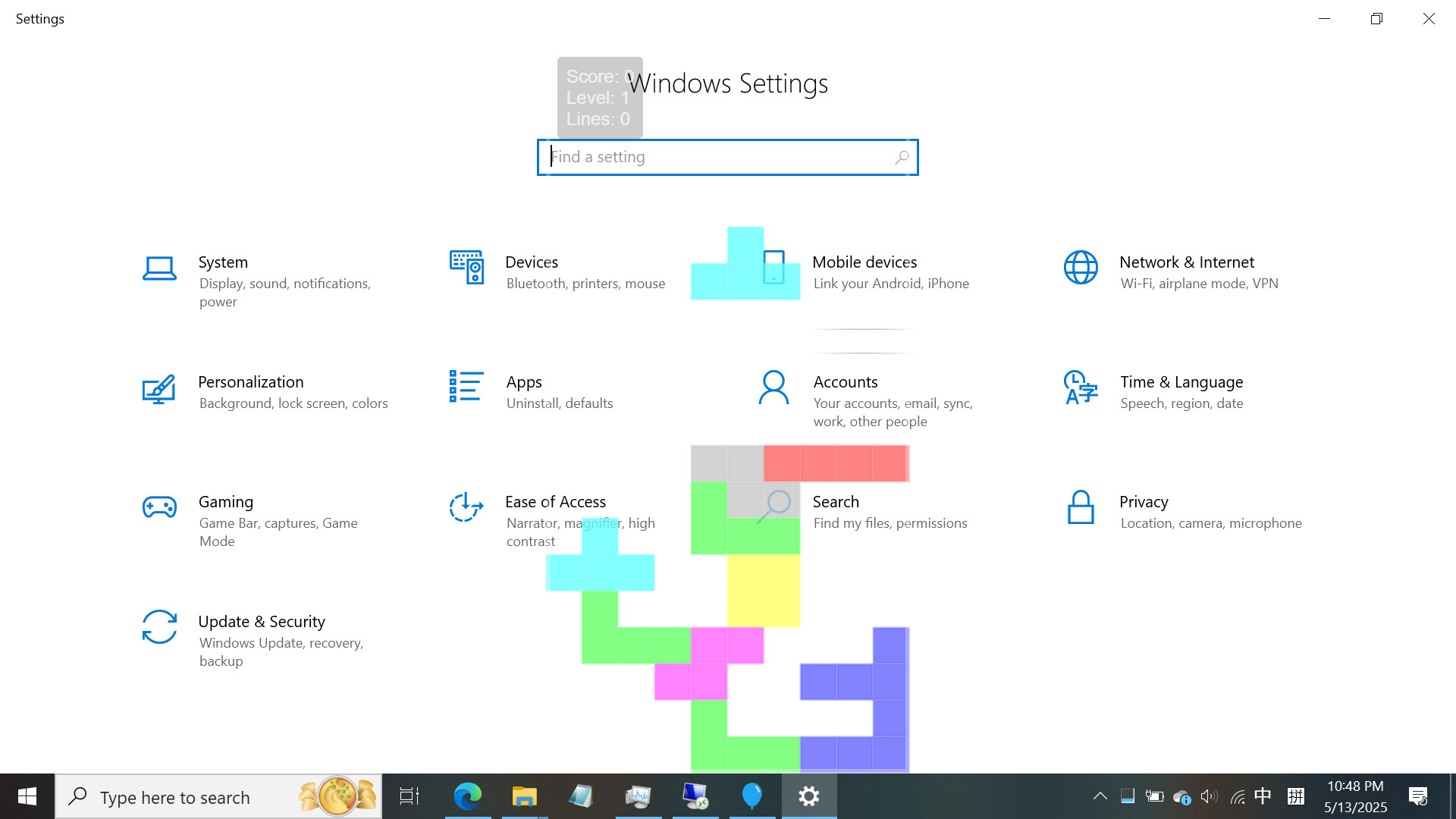Open the Ease of Access icon

pos(466,507)
